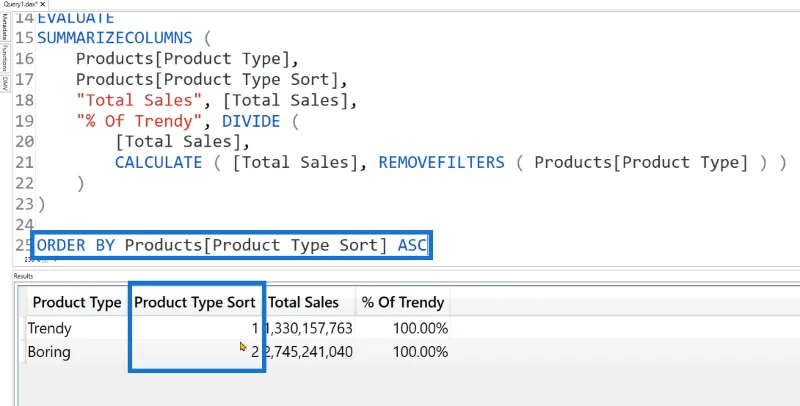The height and width of the screenshot is (406, 800).
Task: Click the "% Of Trendy" string literal
Action: (x=139, y=121)
